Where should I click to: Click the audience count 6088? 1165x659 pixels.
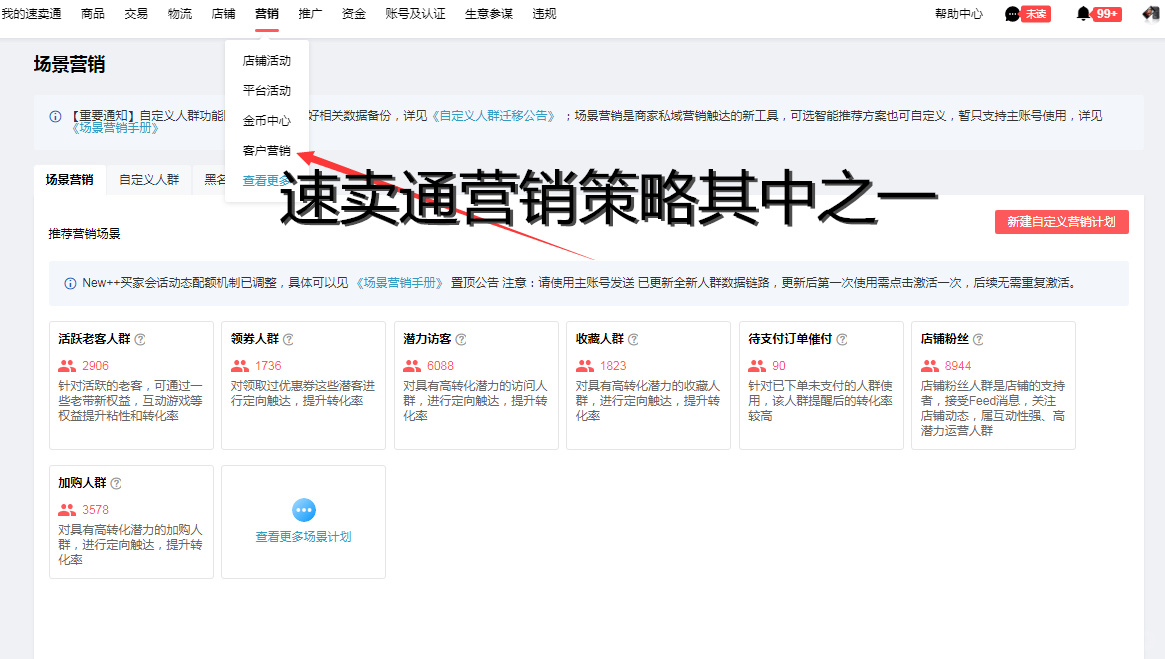[x=441, y=366]
